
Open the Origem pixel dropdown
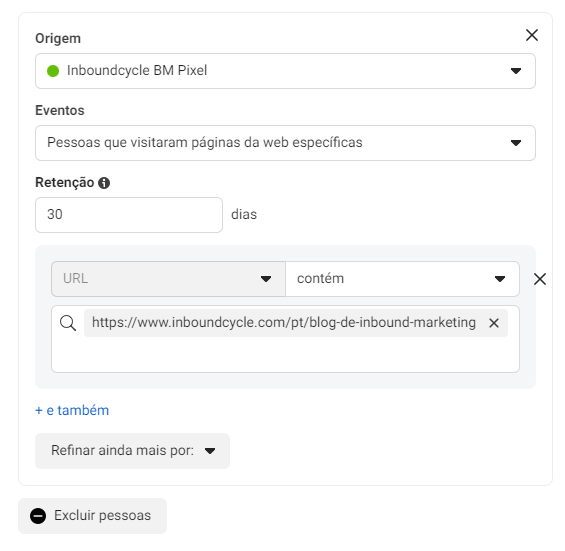click(285, 71)
